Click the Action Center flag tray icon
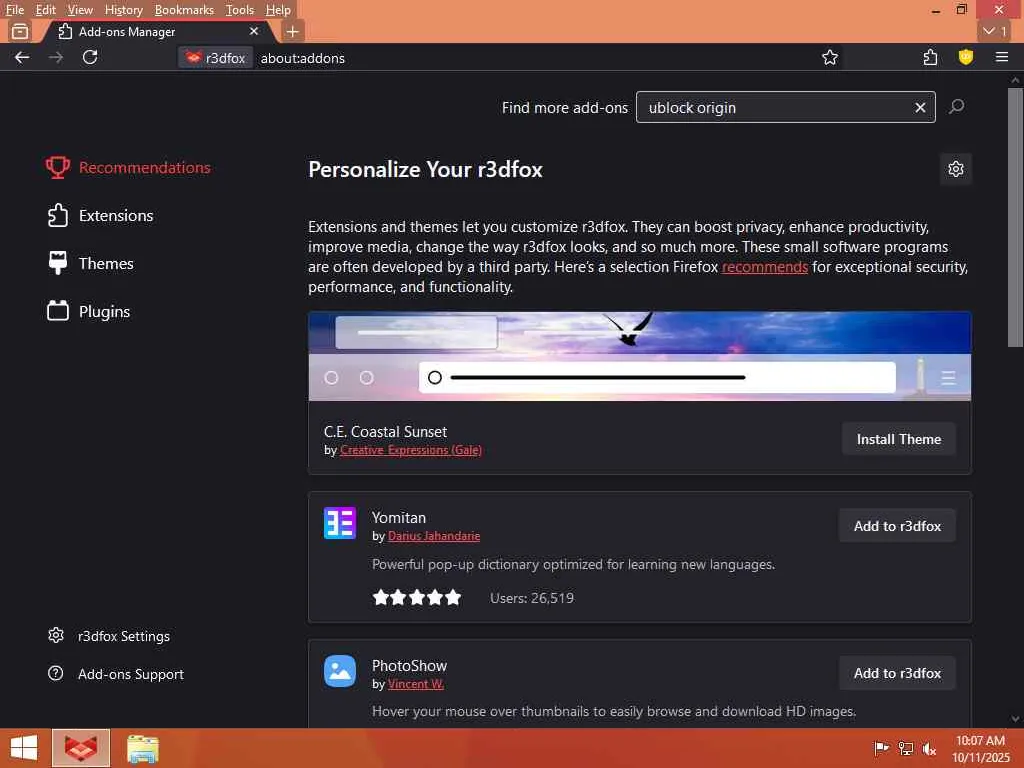 click(x=882, y=748)
